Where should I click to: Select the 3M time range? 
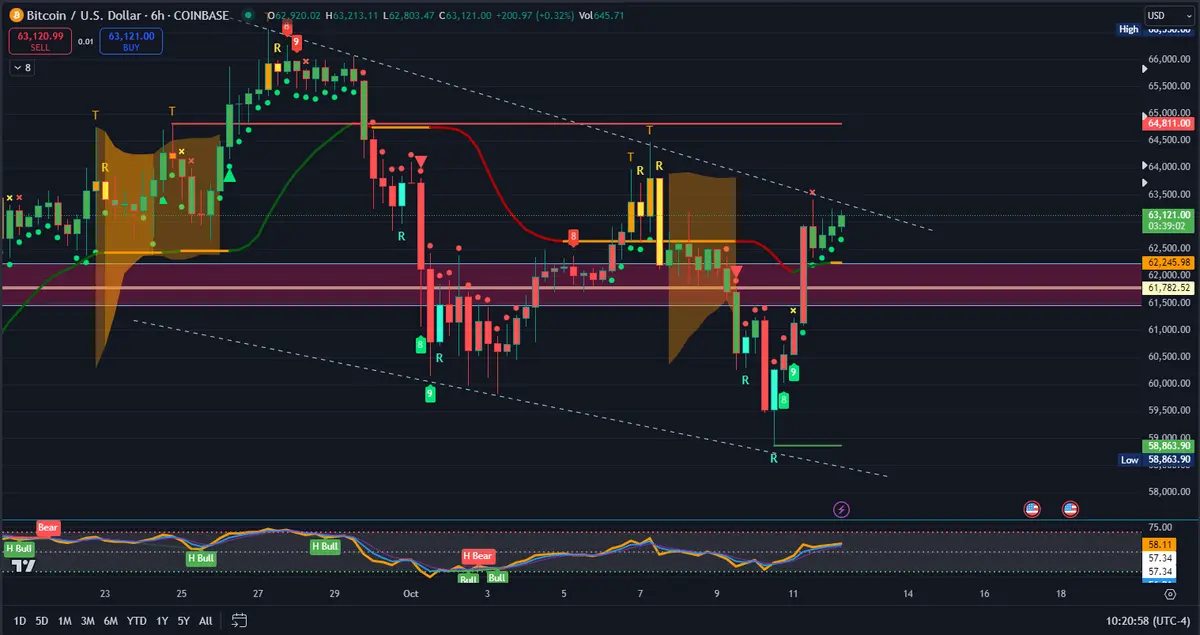(x=88, y=621)
